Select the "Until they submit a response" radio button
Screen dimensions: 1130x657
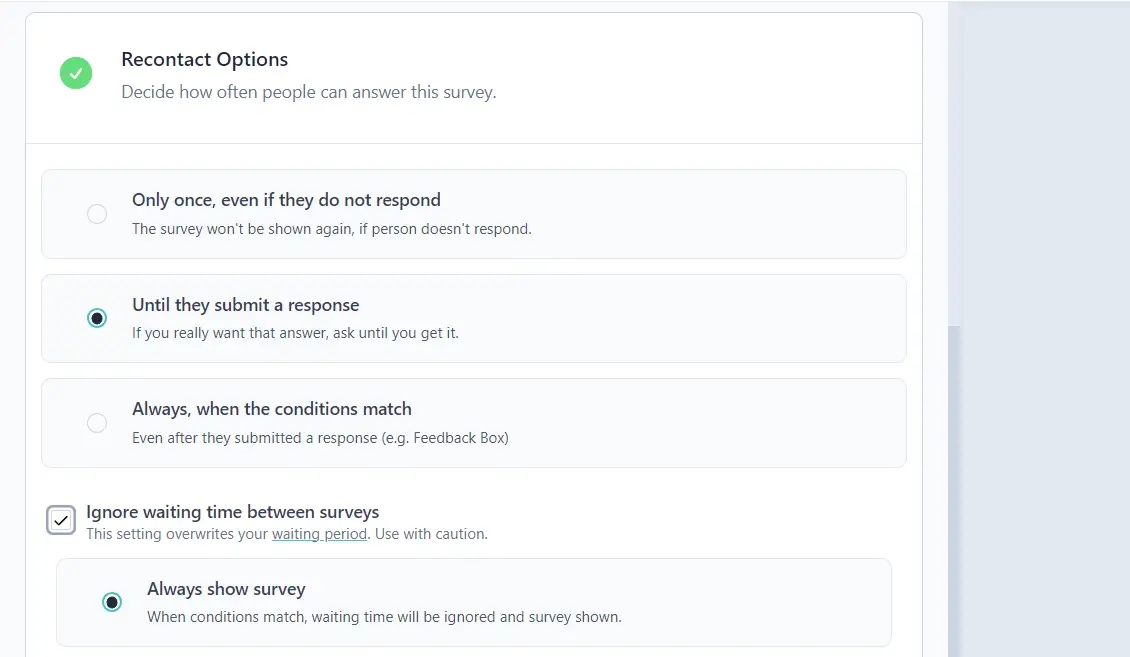[x=97, y=318]
